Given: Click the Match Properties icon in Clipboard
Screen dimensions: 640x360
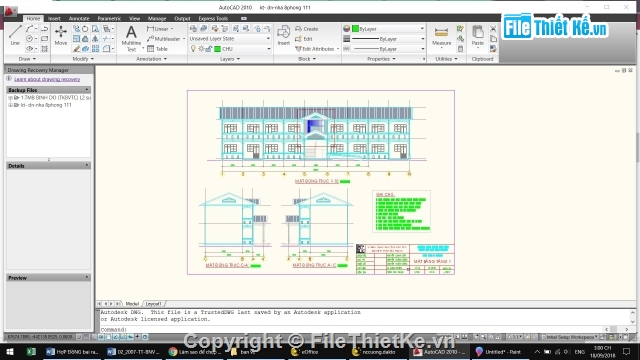Looking at the screenshot, I should coord(493,49).
